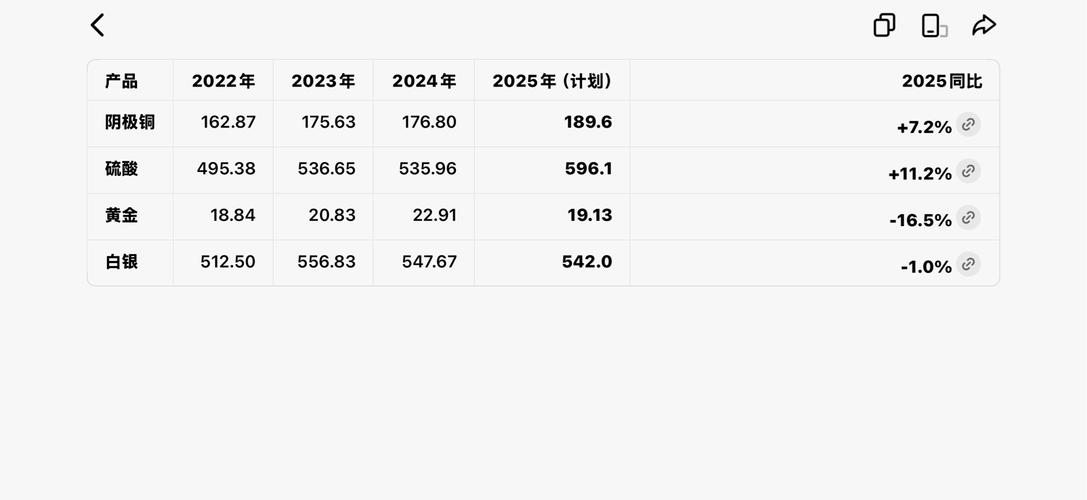Tap the phone orientation switch icon
Viewport: 1087px width, 500px height.
coord(933,25)
